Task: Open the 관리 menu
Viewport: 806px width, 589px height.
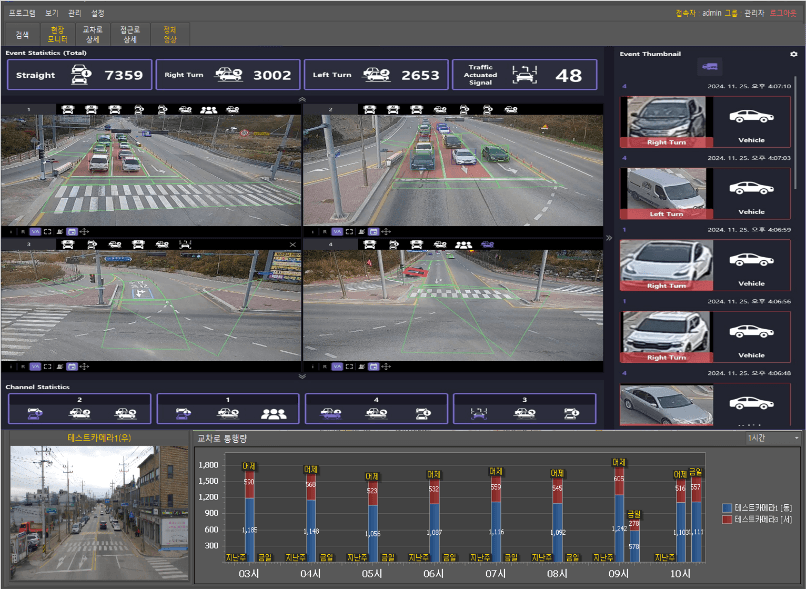Action: [75, 13]
